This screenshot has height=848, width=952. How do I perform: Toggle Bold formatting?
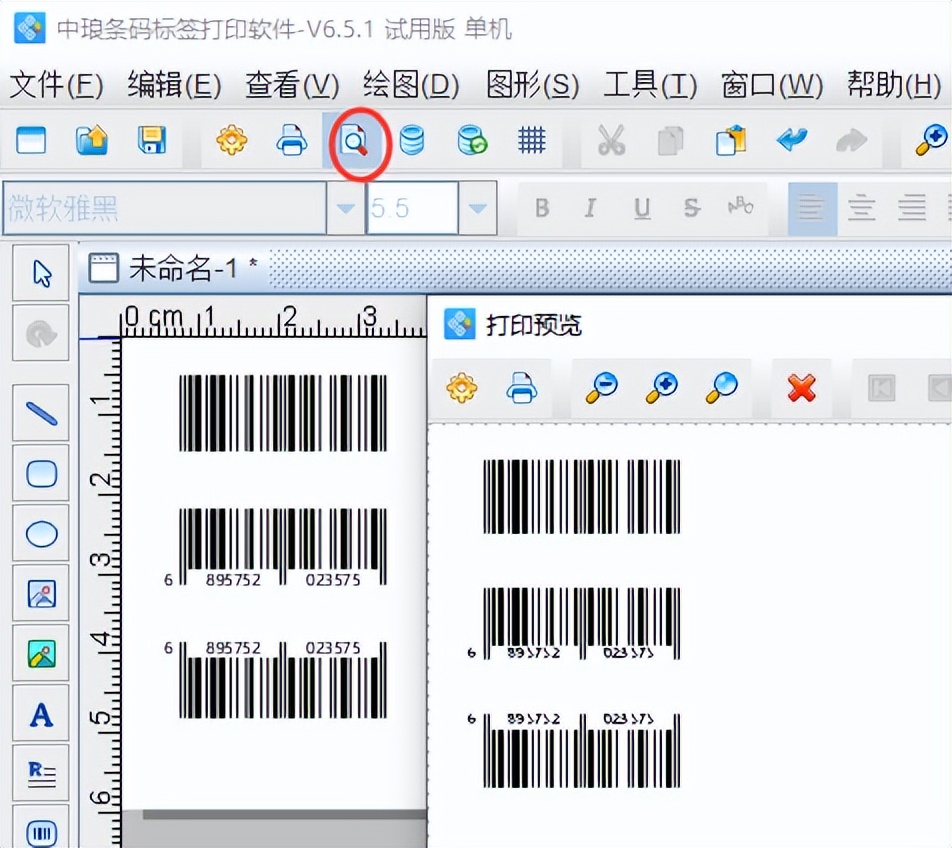(x=542, y=208)
